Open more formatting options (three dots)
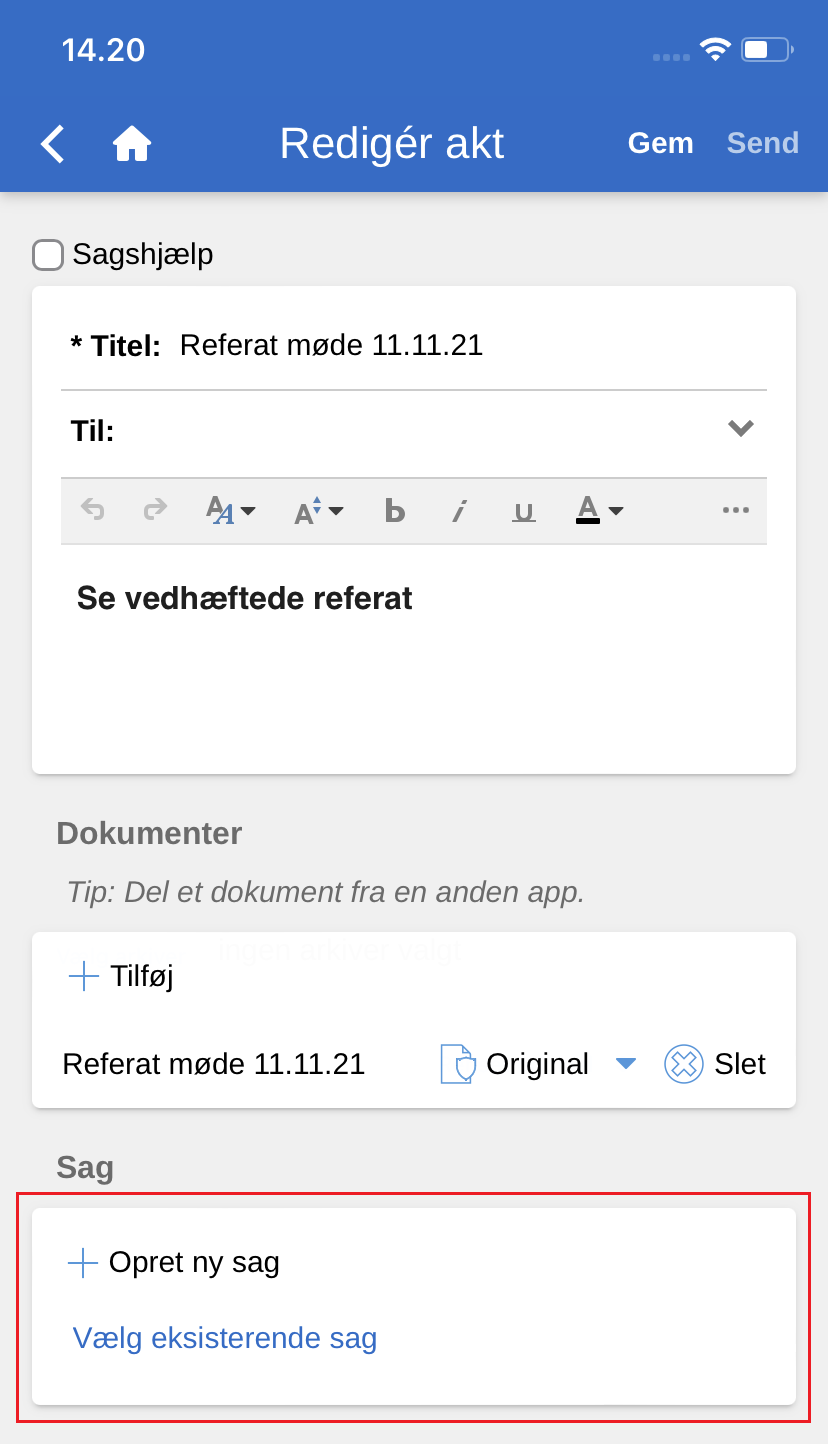 click(736, 510)
